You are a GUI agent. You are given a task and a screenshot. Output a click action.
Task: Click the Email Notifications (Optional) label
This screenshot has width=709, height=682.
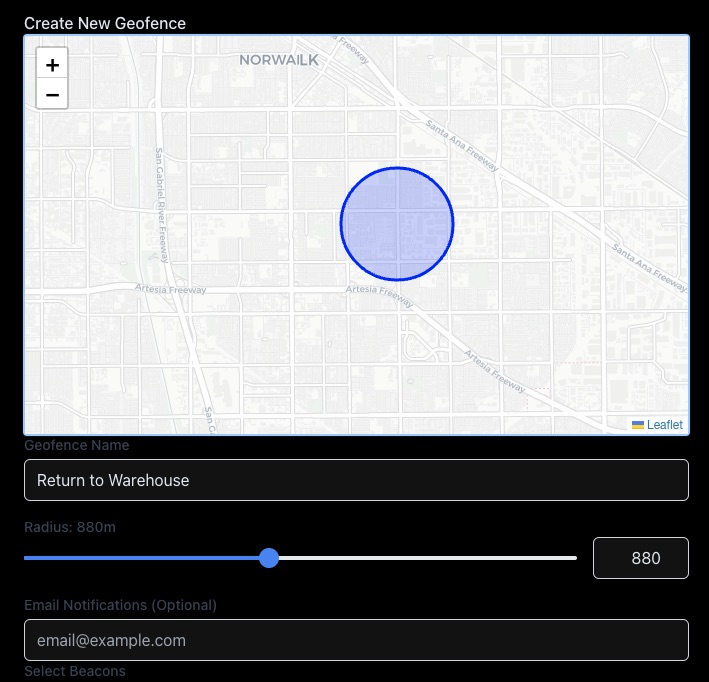tap(120, 605)
